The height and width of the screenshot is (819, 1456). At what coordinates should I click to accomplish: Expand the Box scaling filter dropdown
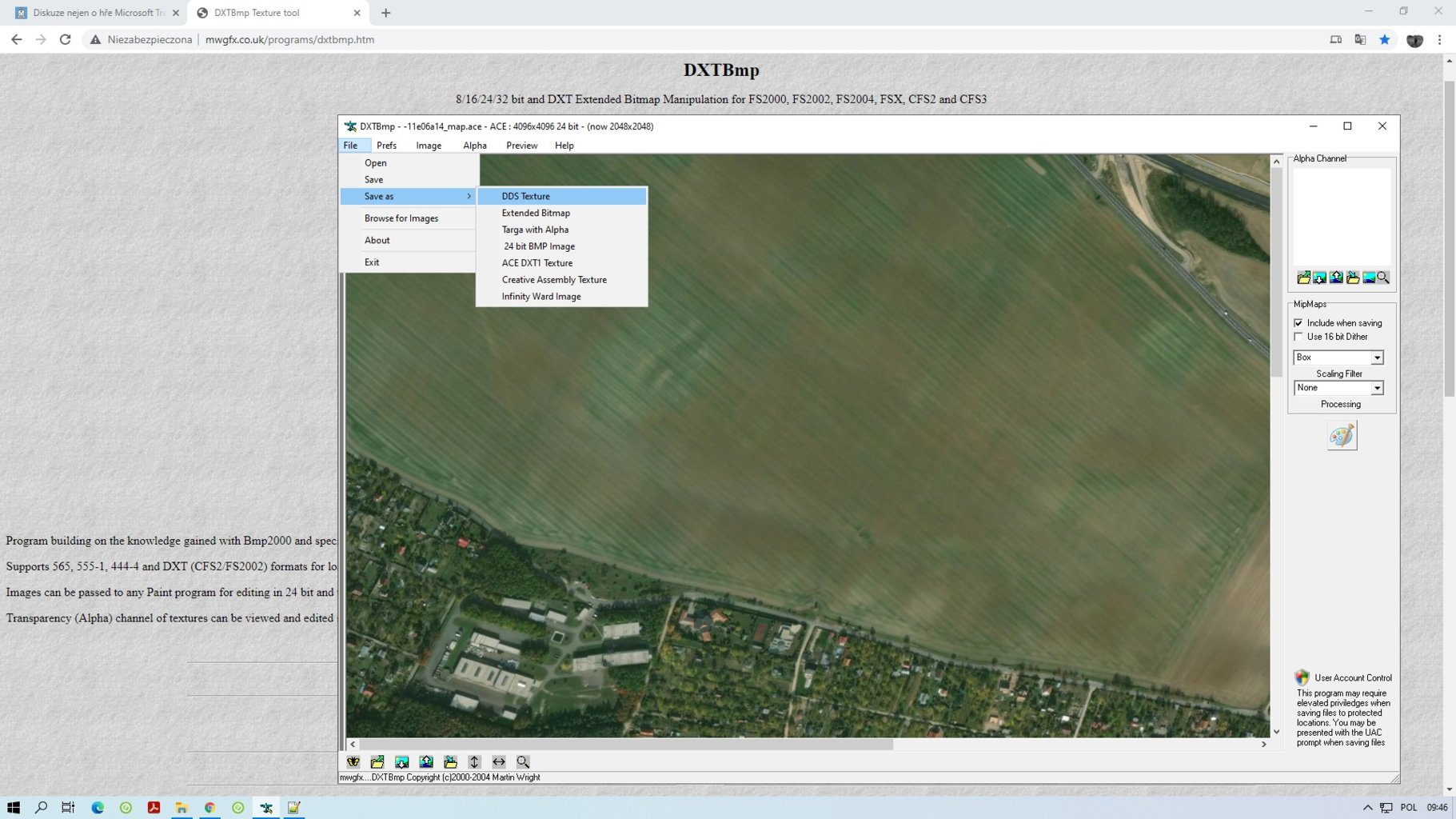[x=1377, y=358]
